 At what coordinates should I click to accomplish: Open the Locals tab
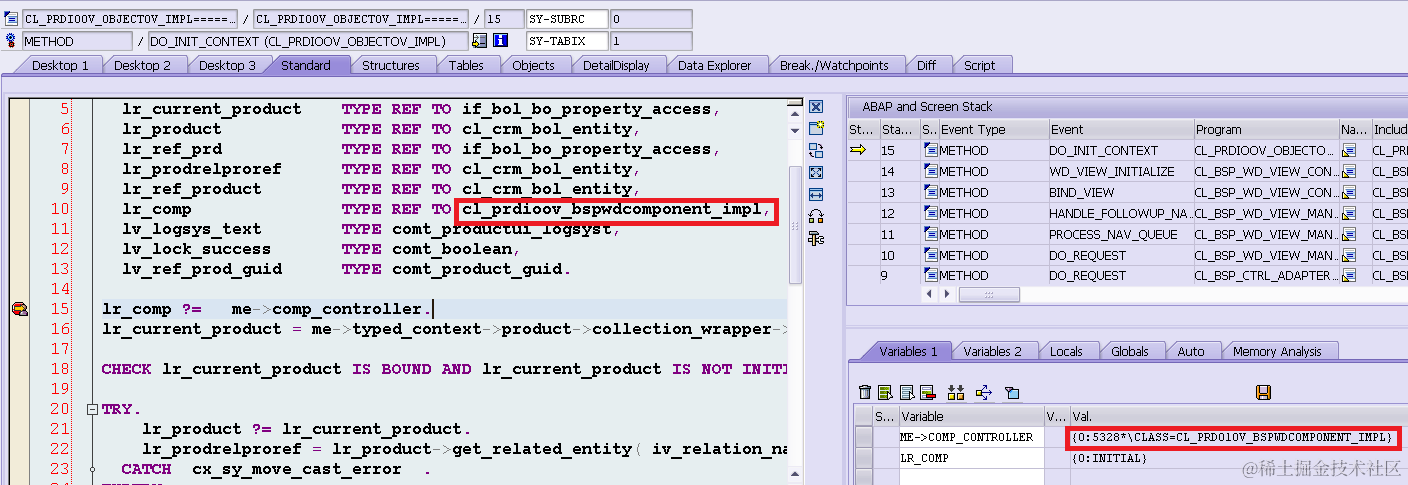[x=1066, y=351]
